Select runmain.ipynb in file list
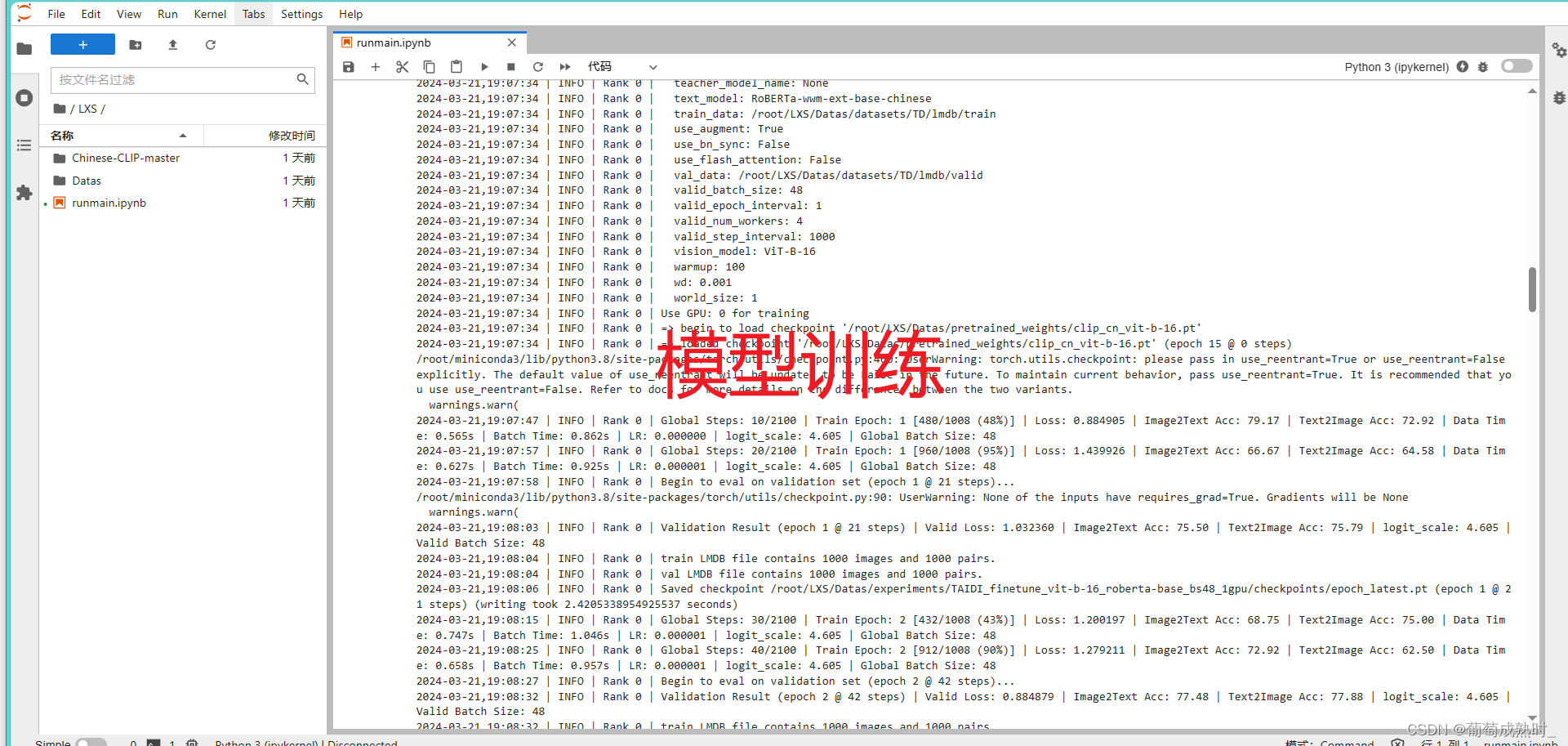Screen dimensions: 1568x746 [109, 203]
